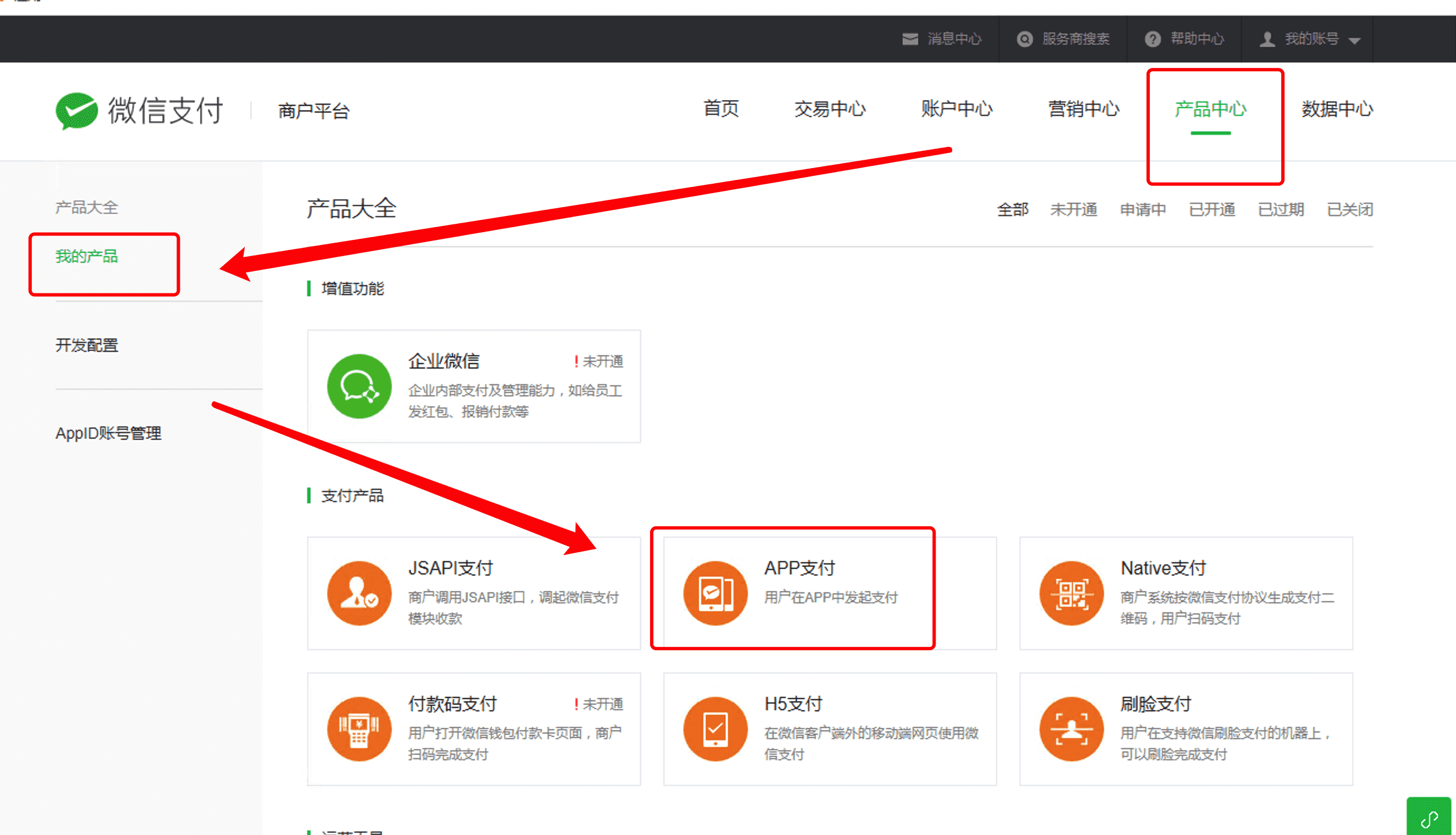Click the JSAPI支付 description about 模块收款
Image resolution: width=1456 pixels, height=835 pixels.
pyautogui.click(x=513, y=608)
